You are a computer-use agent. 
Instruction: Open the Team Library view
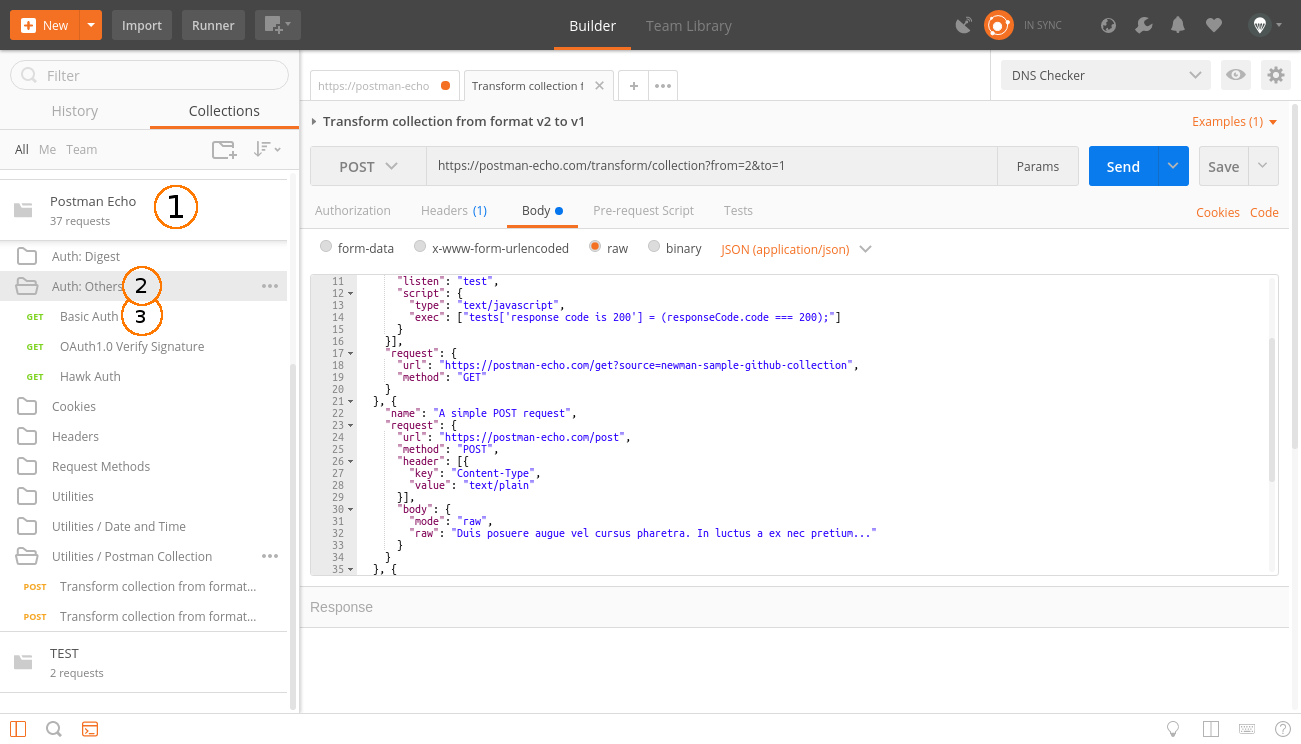pos(688,26)
